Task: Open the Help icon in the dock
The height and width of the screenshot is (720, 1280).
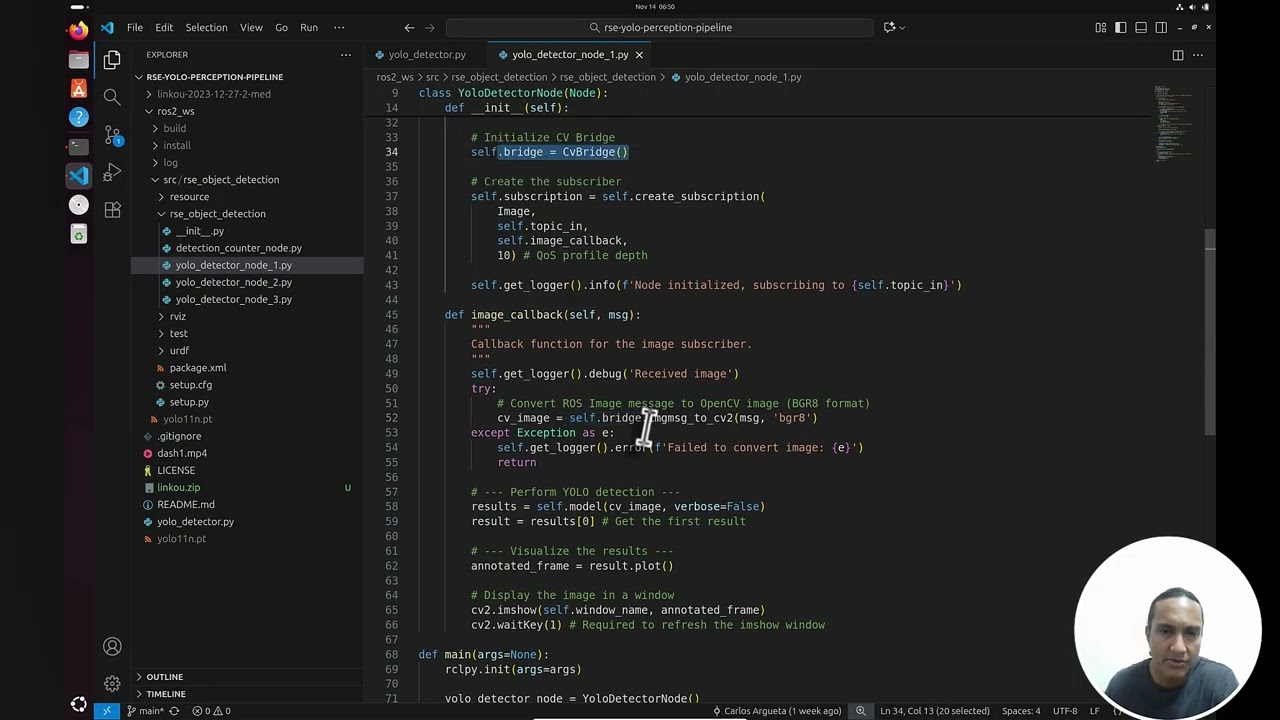Action: pos(78,118)
